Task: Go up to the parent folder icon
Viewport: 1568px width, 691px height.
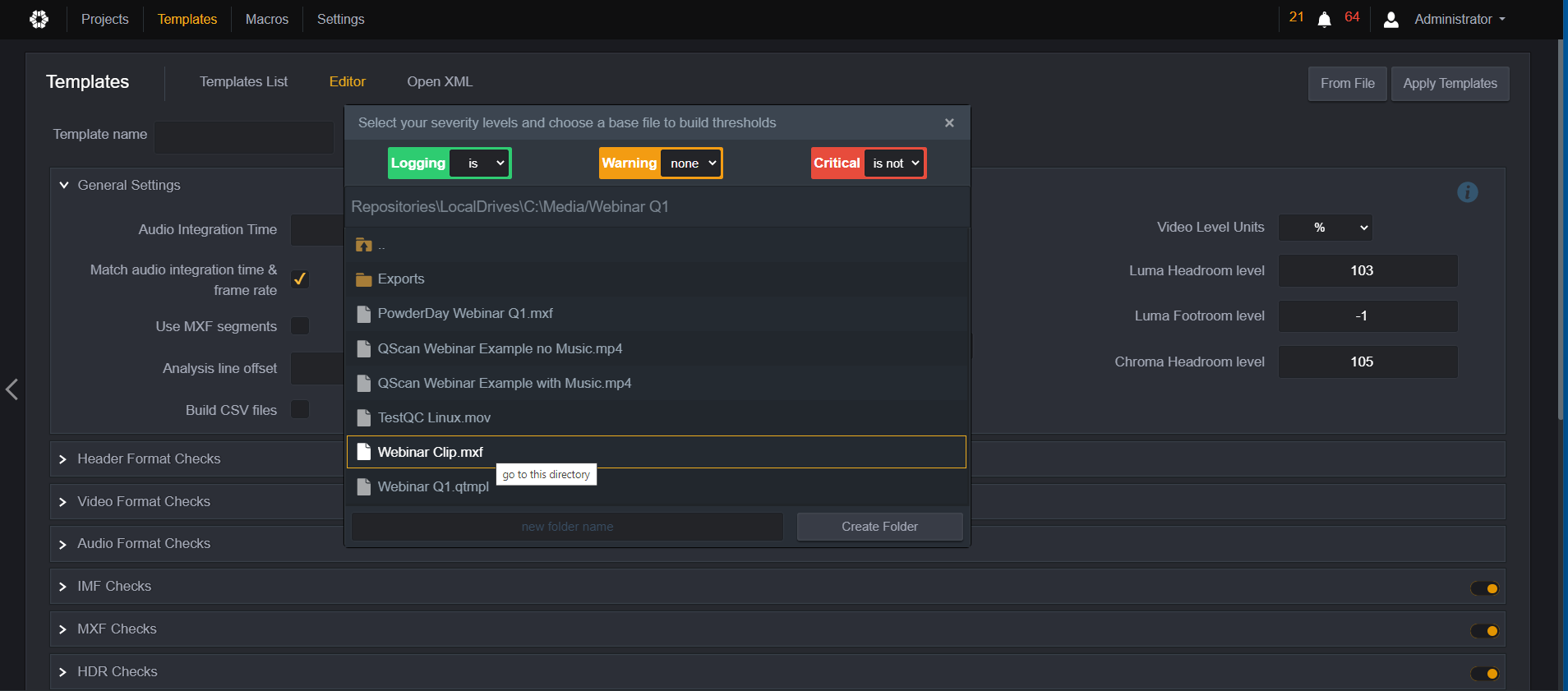Action: tap(364, 244)
